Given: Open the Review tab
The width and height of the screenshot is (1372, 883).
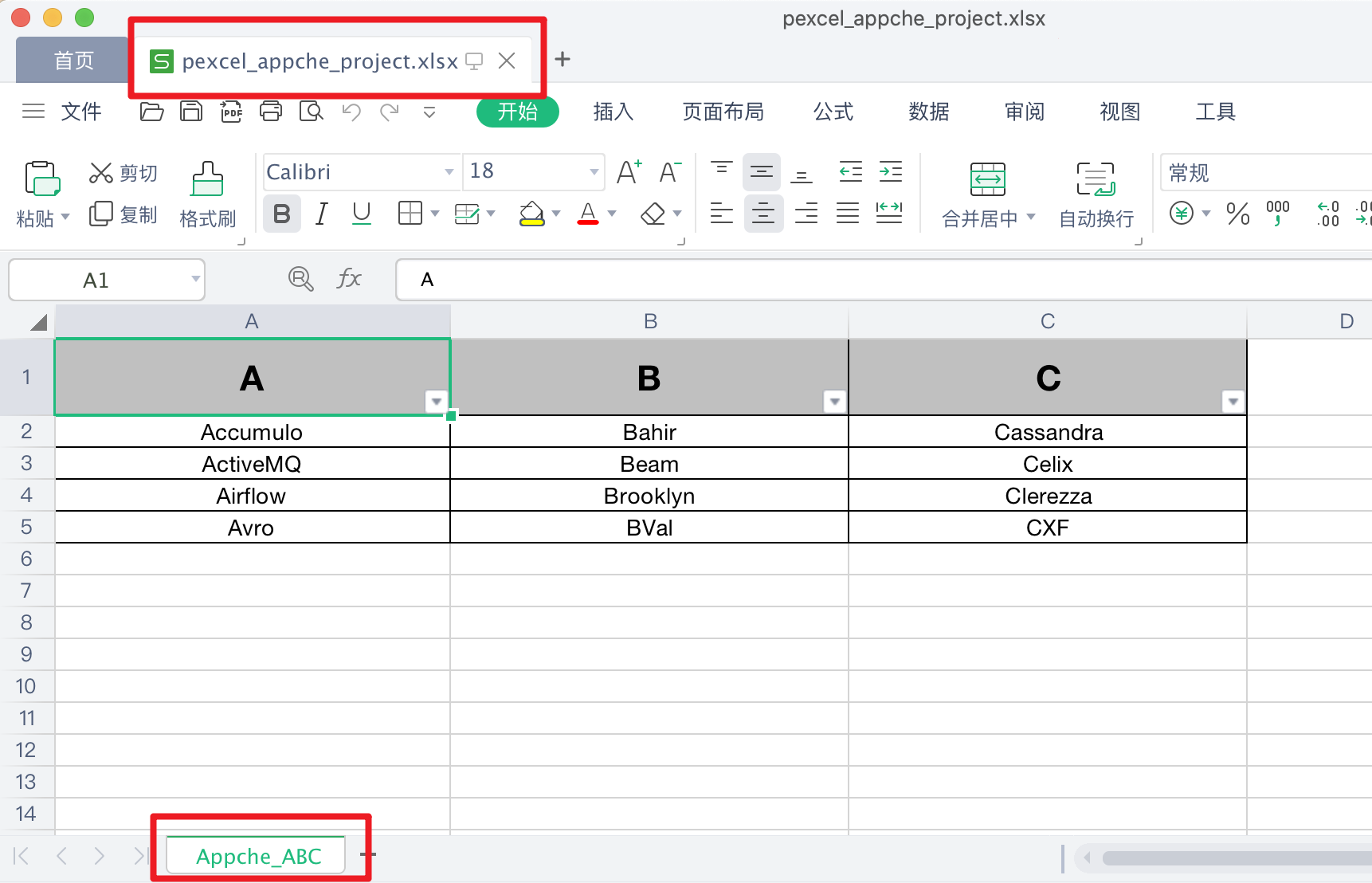Looking at the screenshot, I should 1025,112.
